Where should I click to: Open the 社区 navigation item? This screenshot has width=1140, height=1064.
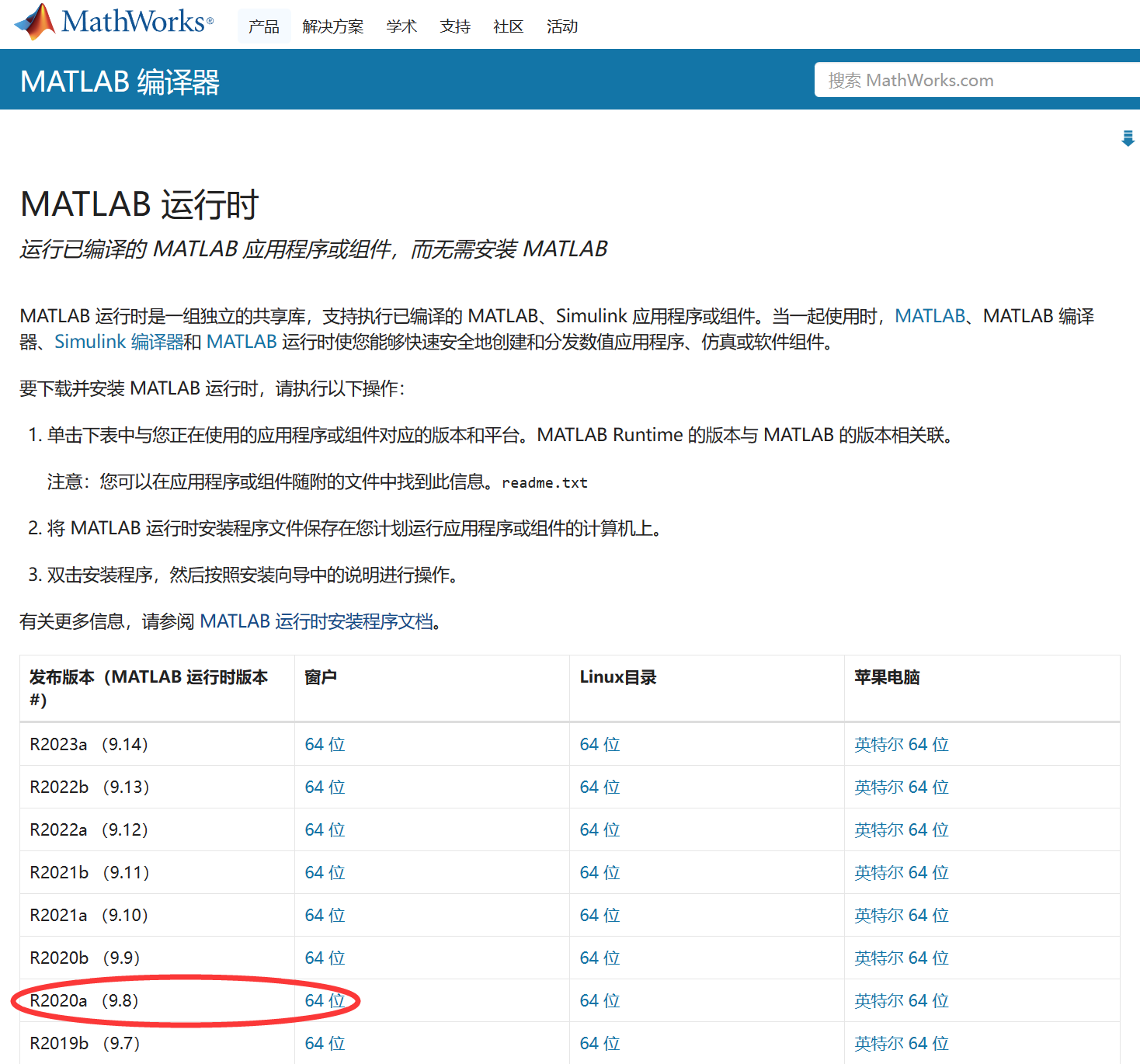(x=509, y=27)
